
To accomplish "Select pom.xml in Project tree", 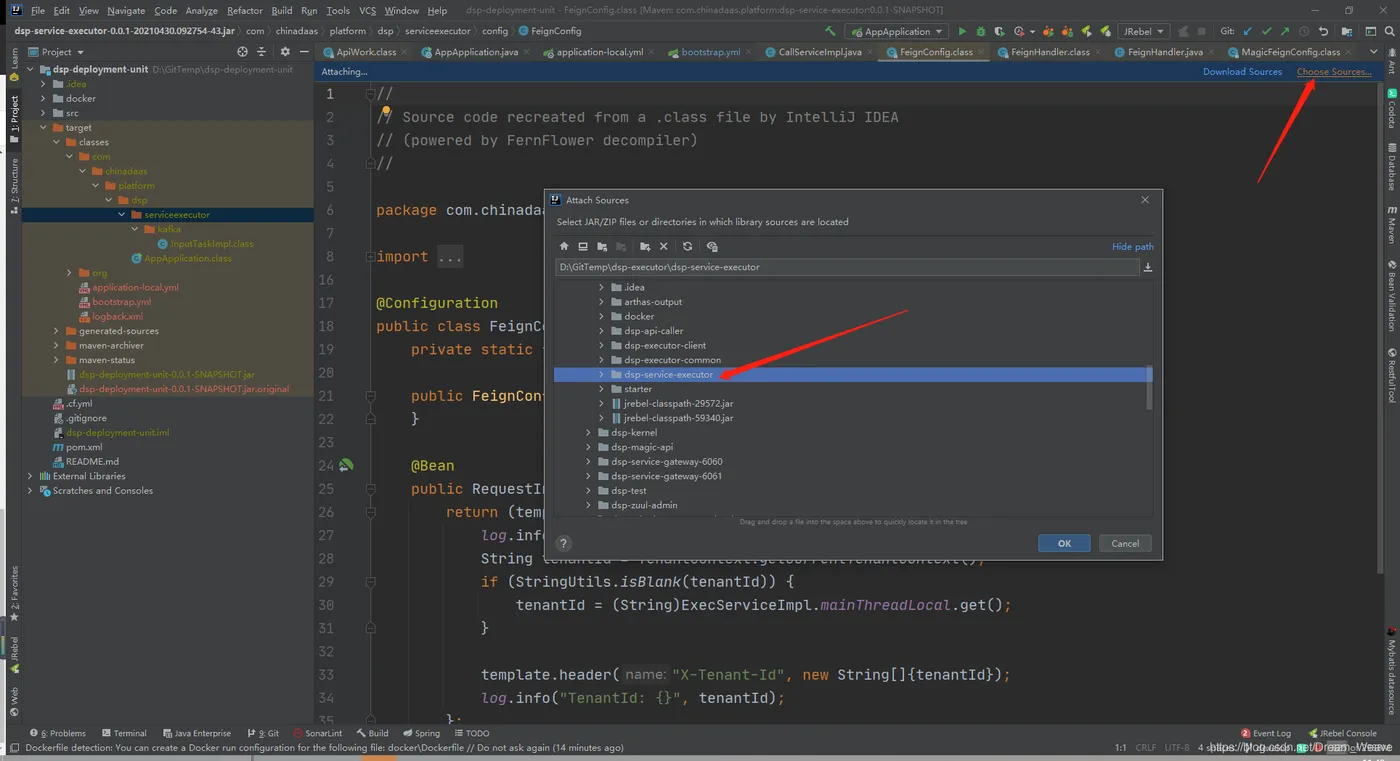I will tap(84, 447).
